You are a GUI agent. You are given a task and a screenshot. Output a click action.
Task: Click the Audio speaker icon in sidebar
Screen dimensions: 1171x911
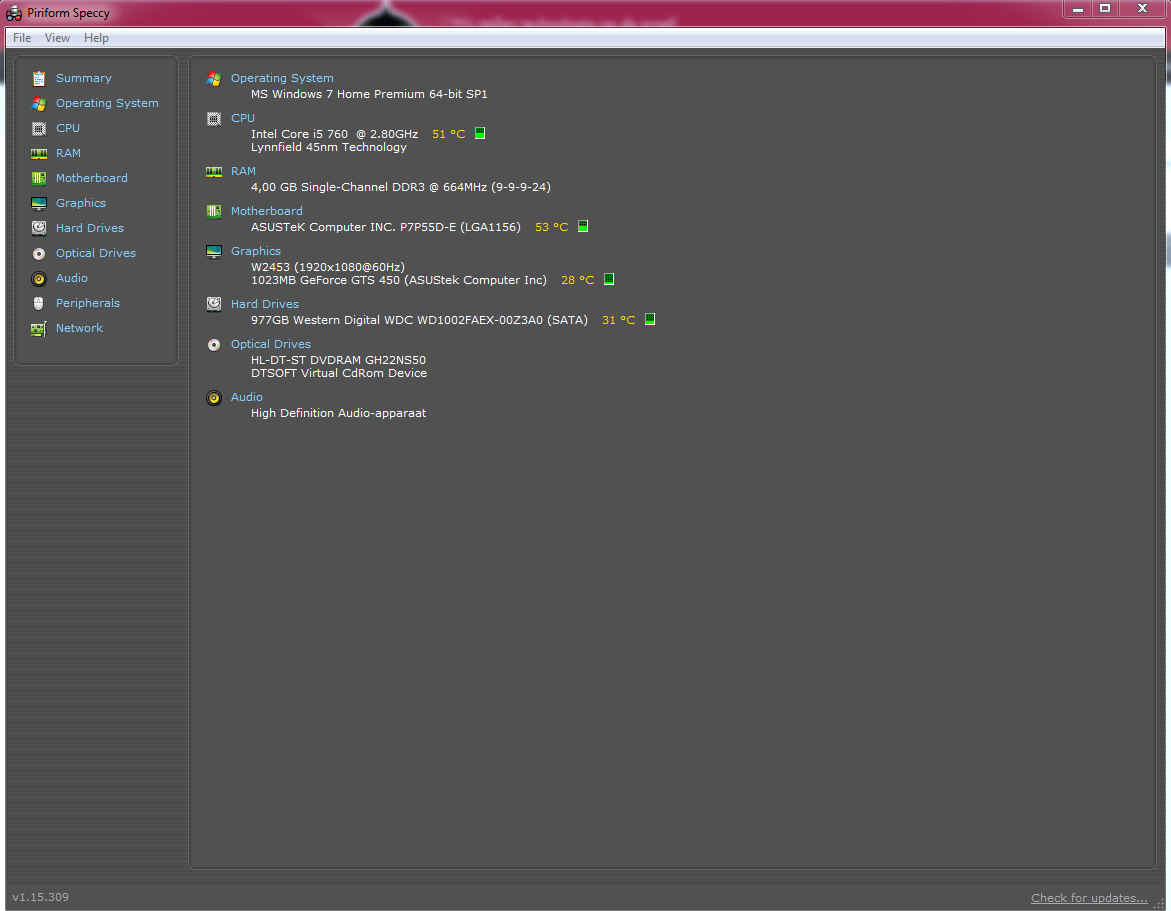(39, 279)
